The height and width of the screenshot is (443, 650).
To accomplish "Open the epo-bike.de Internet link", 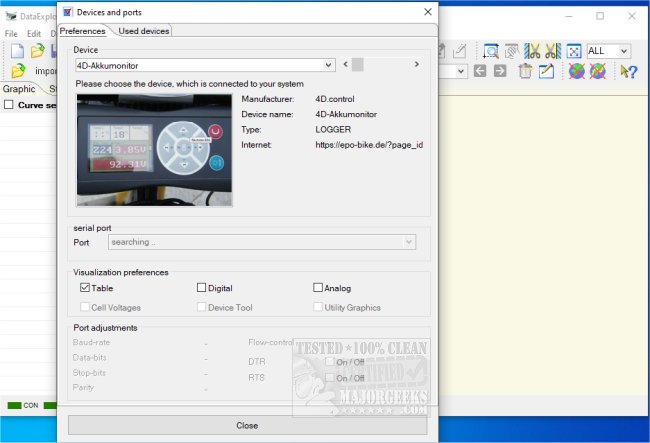I will pos(369,145).
